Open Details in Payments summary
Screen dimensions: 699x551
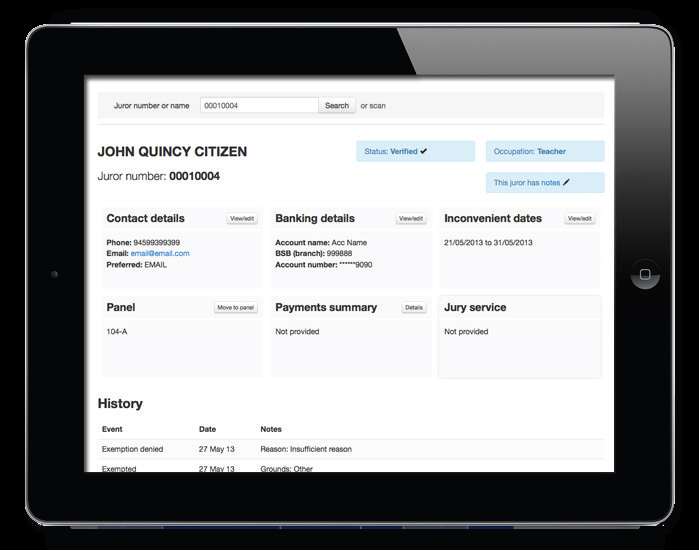pos(414,308)
